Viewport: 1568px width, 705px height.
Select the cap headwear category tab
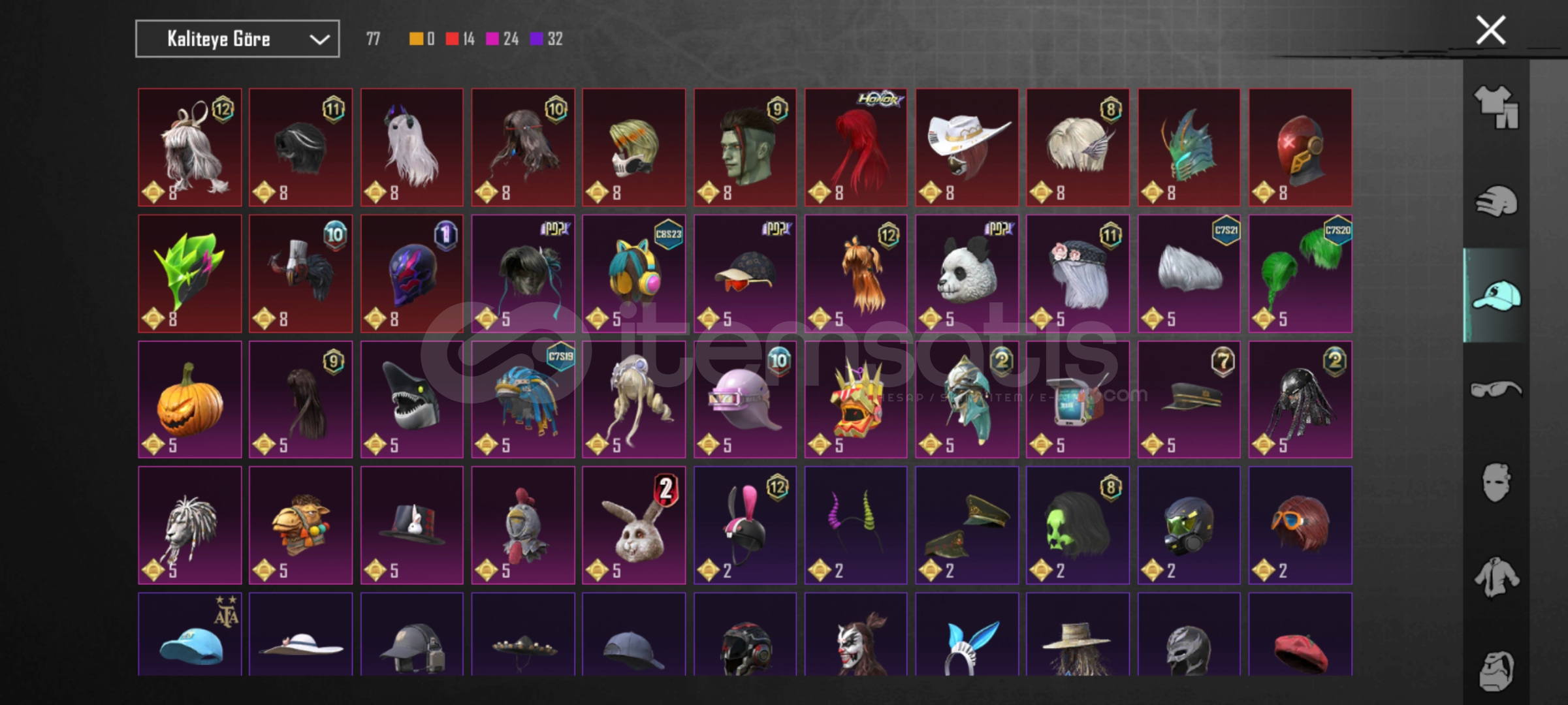coord(1496,295)
